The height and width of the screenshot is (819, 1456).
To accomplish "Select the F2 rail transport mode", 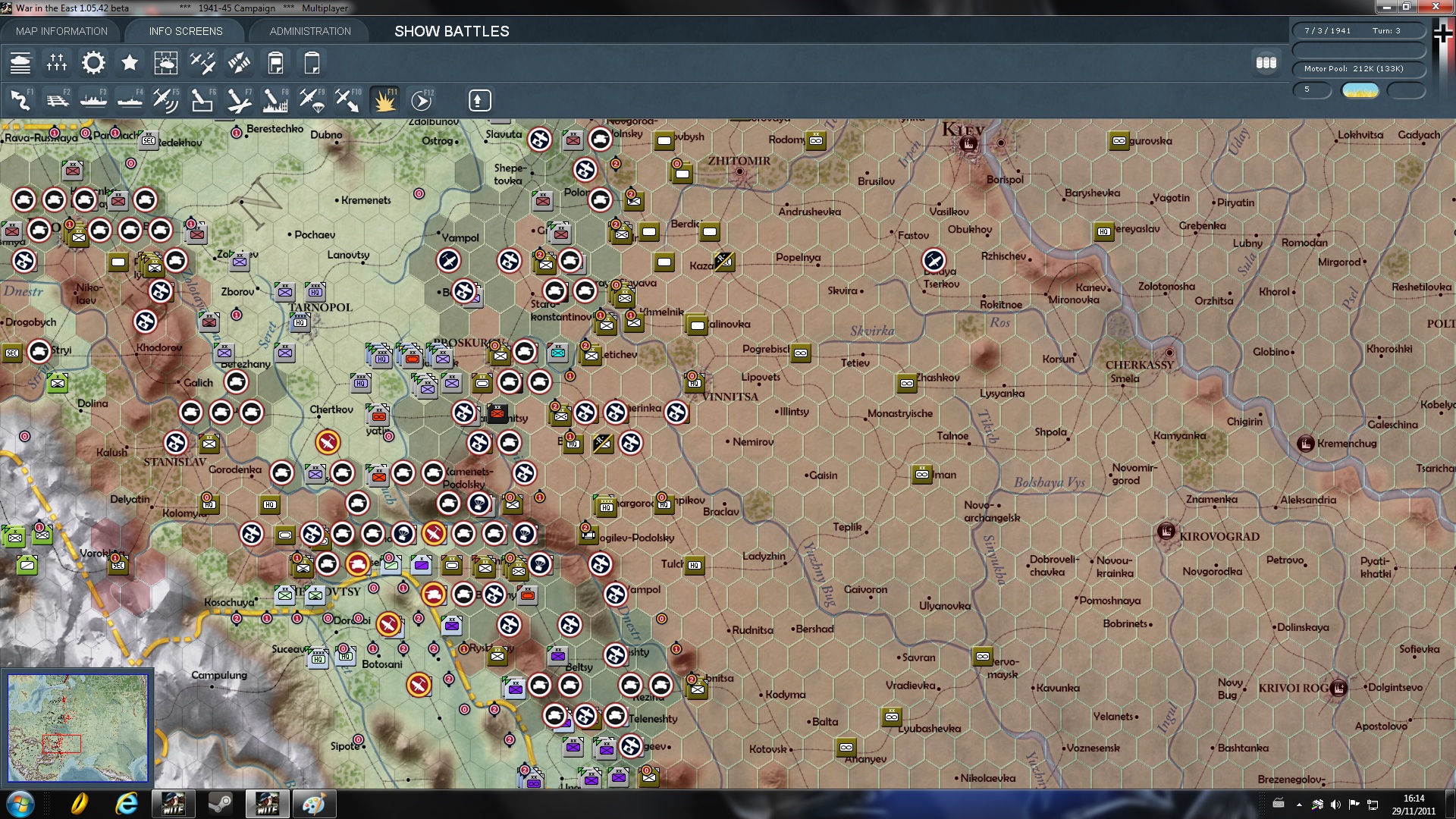I will (x=57, y=100).
